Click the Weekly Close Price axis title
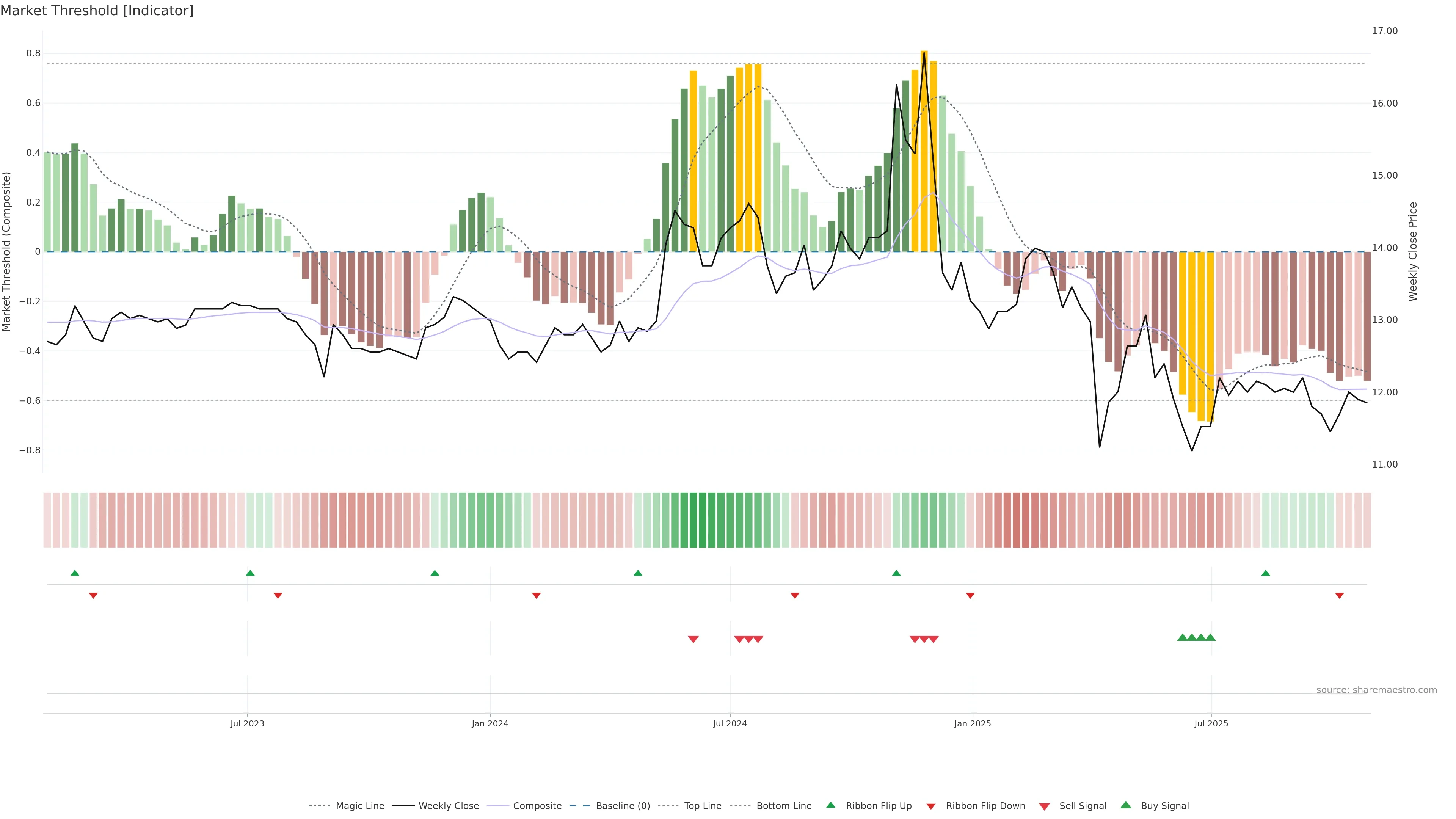Screen dimensions: 1456x819 click(1412, 251)
